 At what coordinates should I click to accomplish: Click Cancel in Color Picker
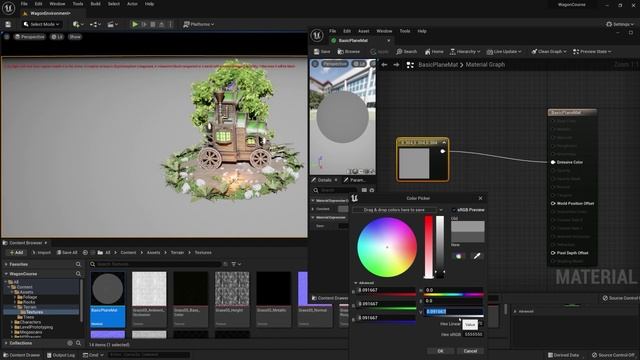(470, 351)
